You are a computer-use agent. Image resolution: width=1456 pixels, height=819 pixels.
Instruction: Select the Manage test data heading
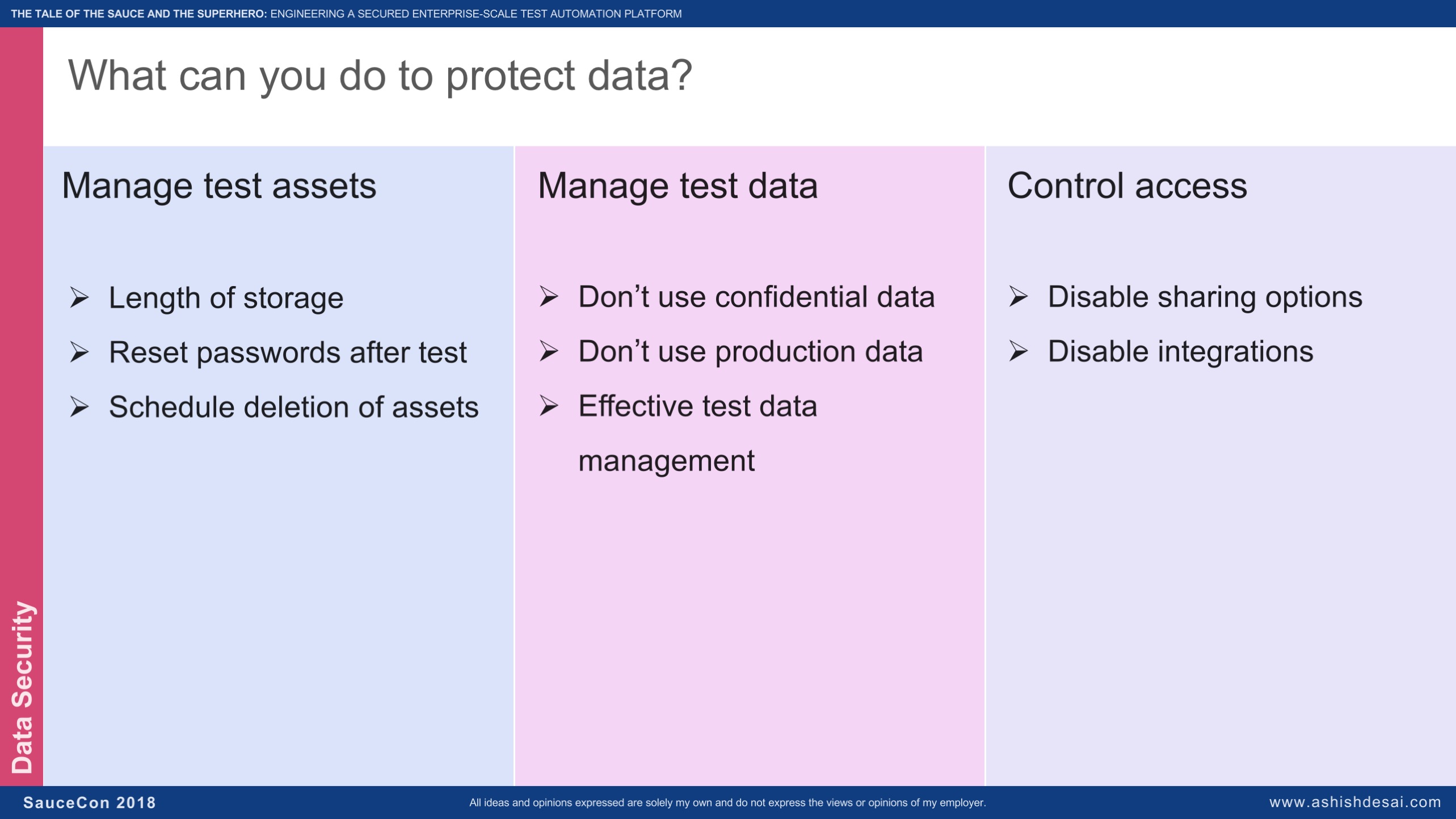point(678,186)
